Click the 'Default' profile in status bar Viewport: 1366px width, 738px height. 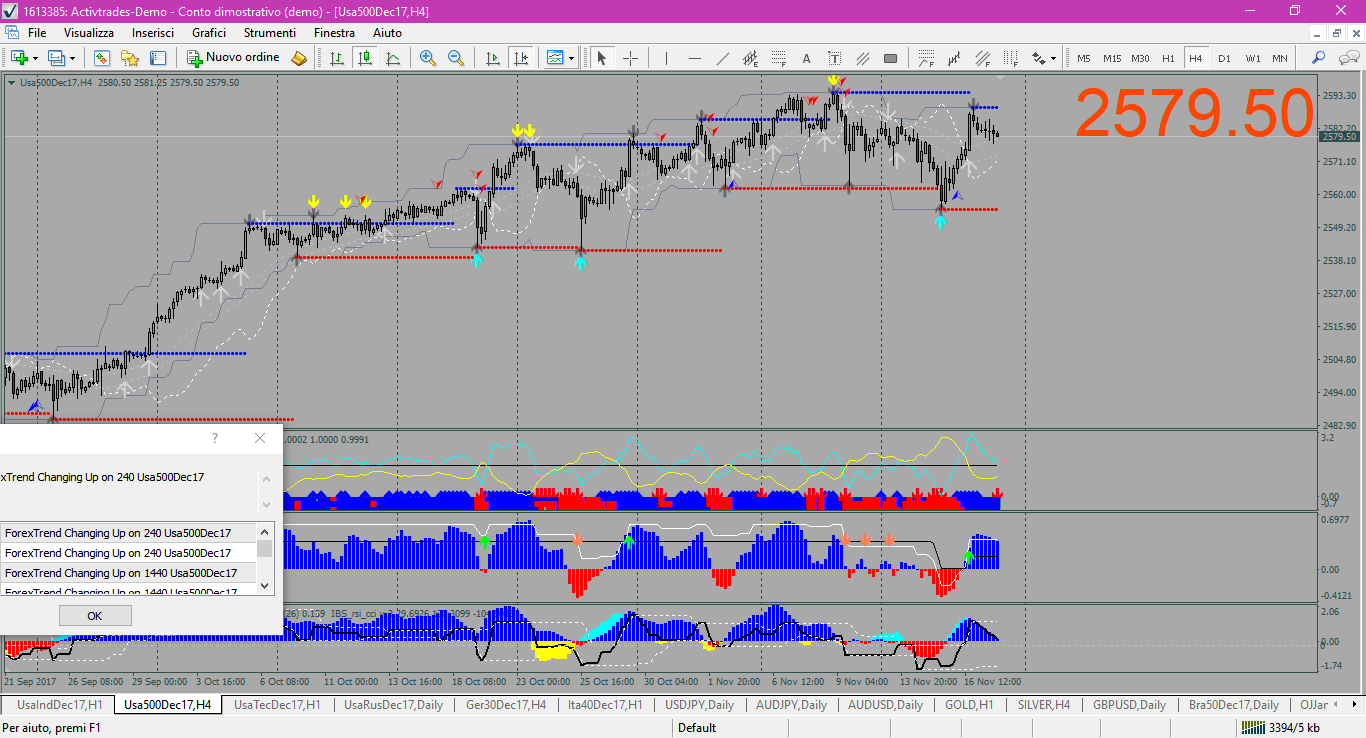(x=697, y=727)
